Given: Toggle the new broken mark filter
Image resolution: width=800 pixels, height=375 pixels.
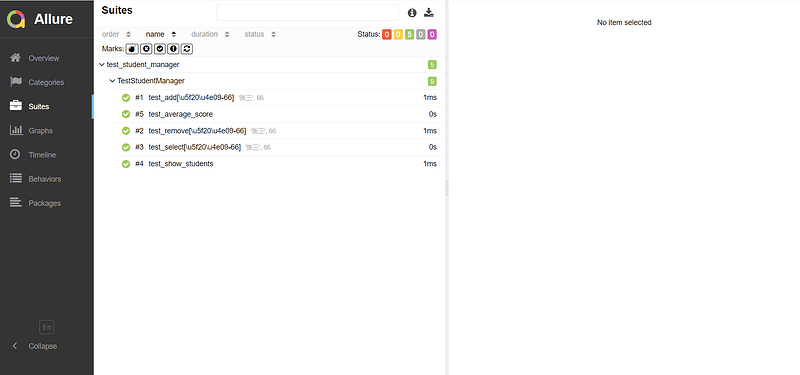Looking at the screenshot, I should (173, 49).
